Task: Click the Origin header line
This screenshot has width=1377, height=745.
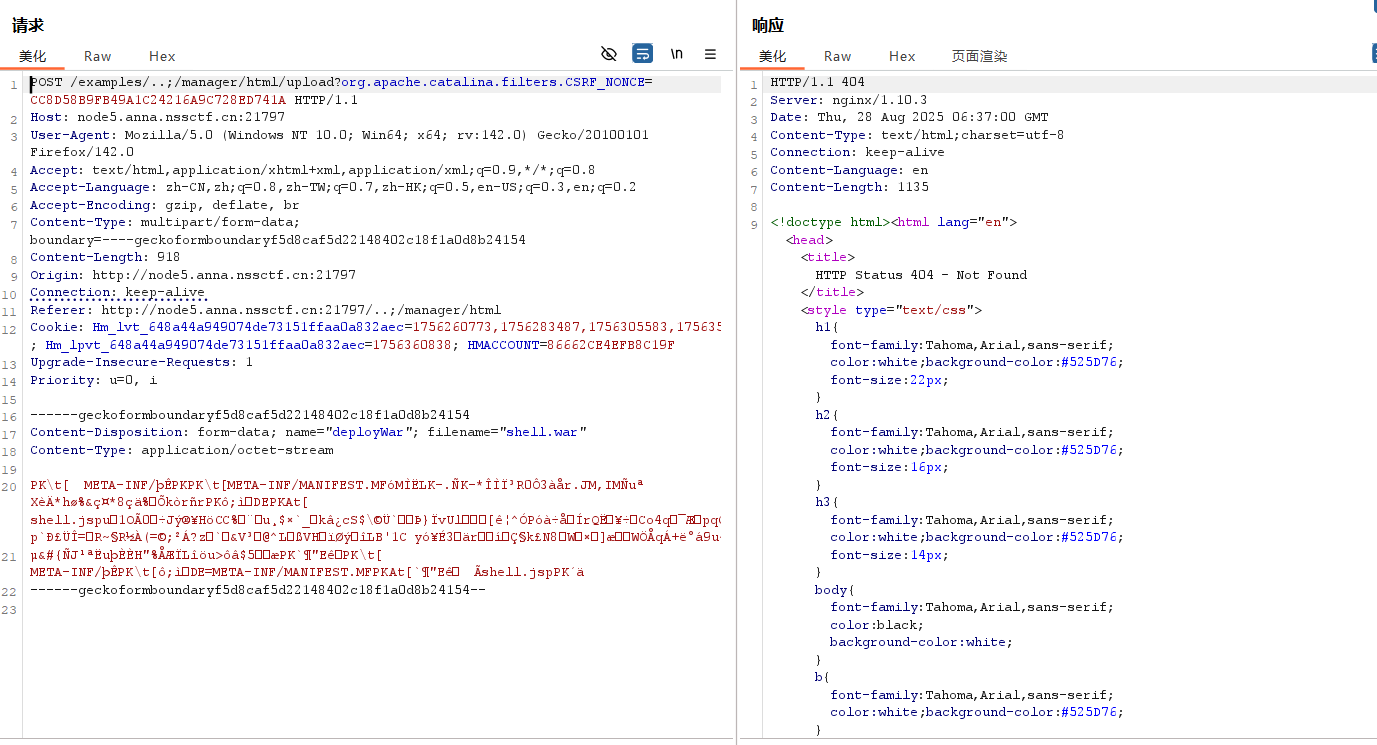Action: pyautogui.click(x=193, y=275)
